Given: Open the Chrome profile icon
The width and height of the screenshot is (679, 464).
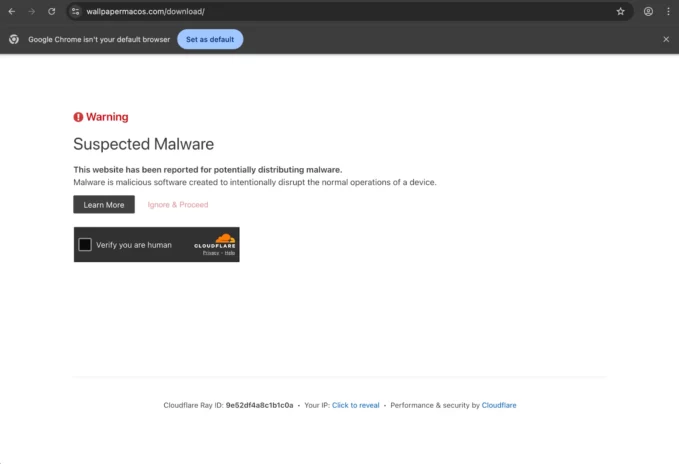Looking at the screenshot, I should tap(648, 12).
